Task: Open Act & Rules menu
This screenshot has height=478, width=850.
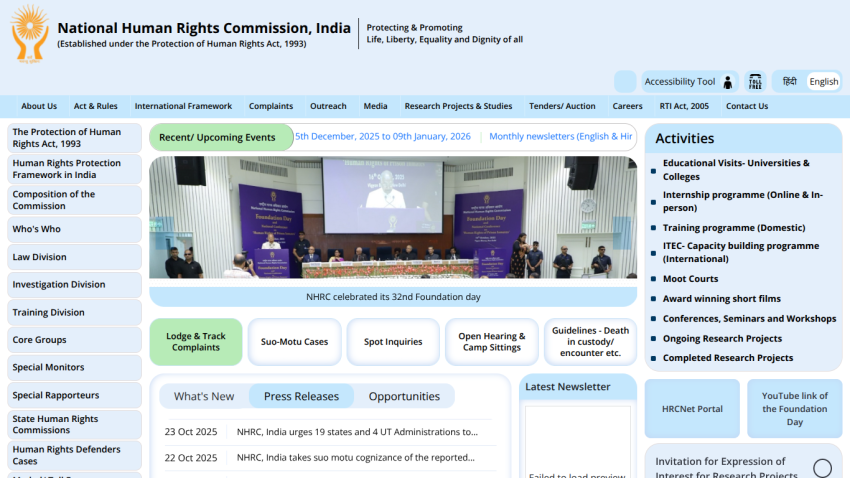Action: tap(95, 106)
